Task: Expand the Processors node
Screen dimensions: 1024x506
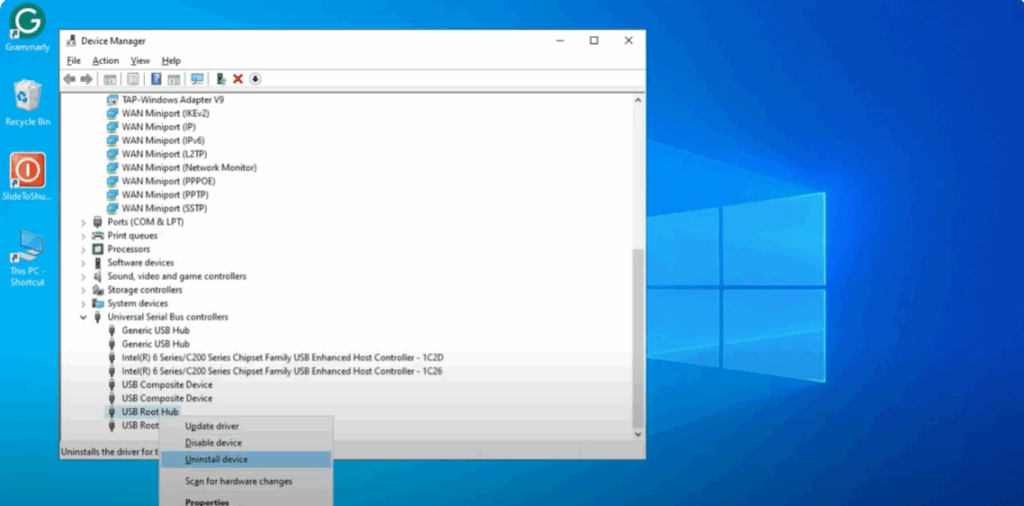Action: [83, 249]
